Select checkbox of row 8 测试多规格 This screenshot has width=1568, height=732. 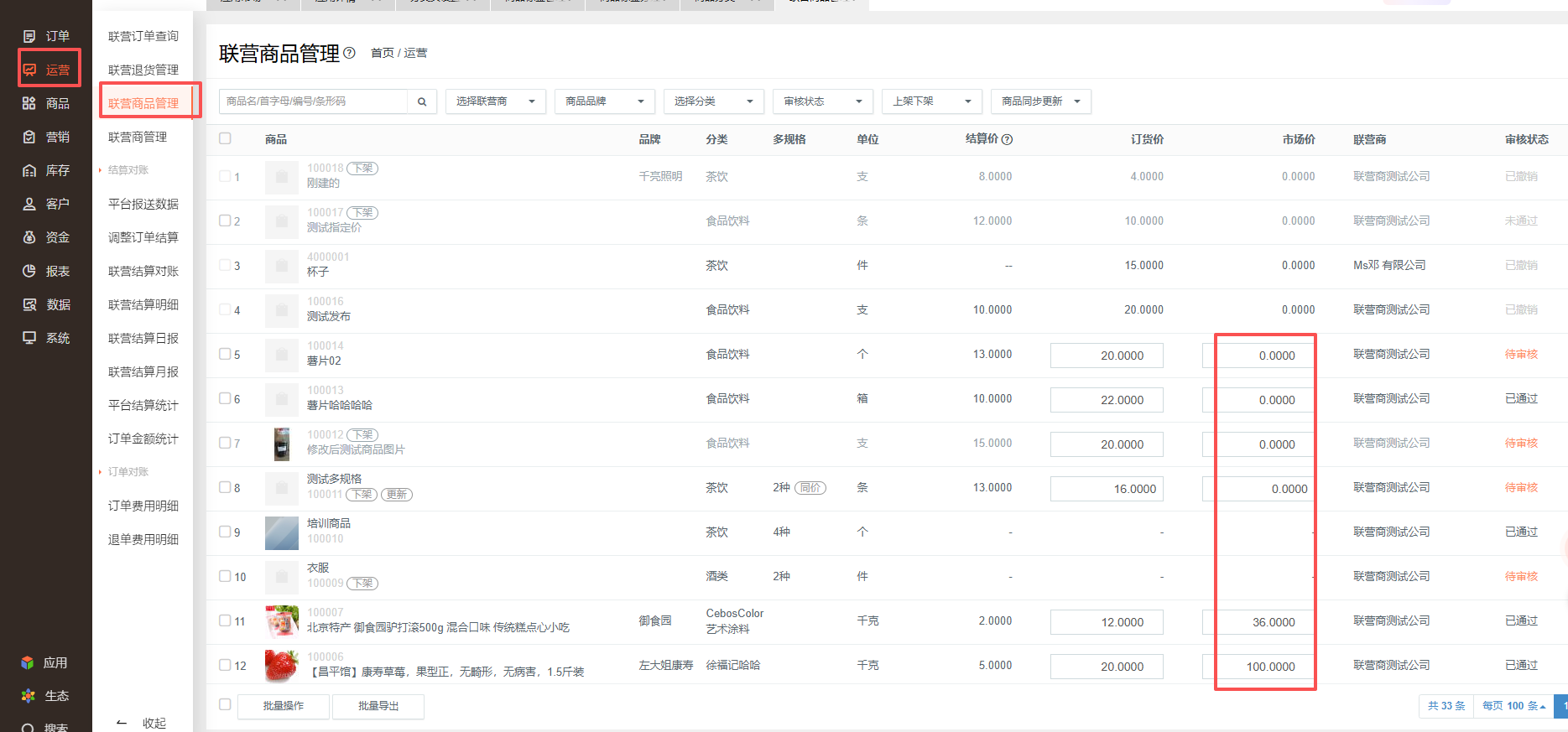click(225, 487)
